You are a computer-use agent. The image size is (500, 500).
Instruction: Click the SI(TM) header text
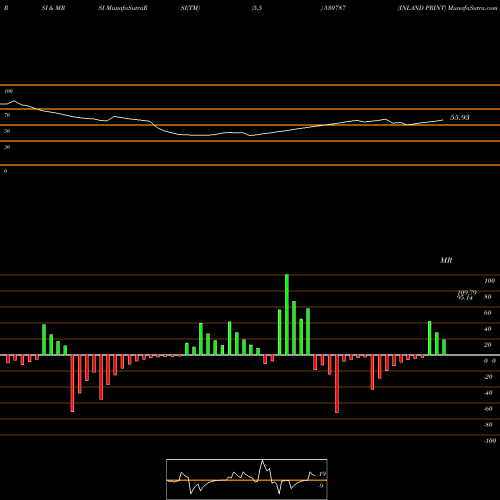coord(190,8)
